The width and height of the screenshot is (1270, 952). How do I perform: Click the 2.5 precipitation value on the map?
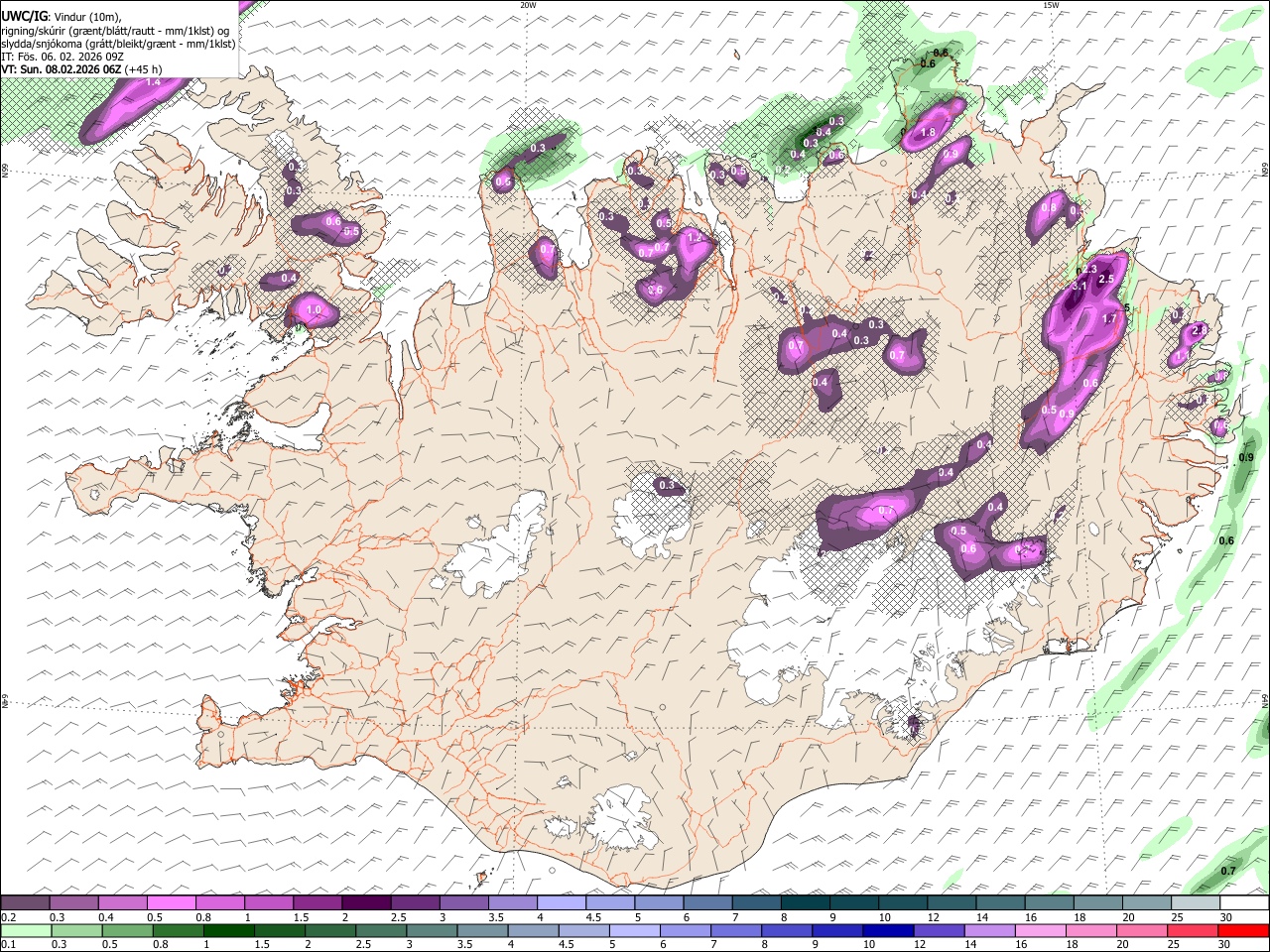pos(1107,280)
